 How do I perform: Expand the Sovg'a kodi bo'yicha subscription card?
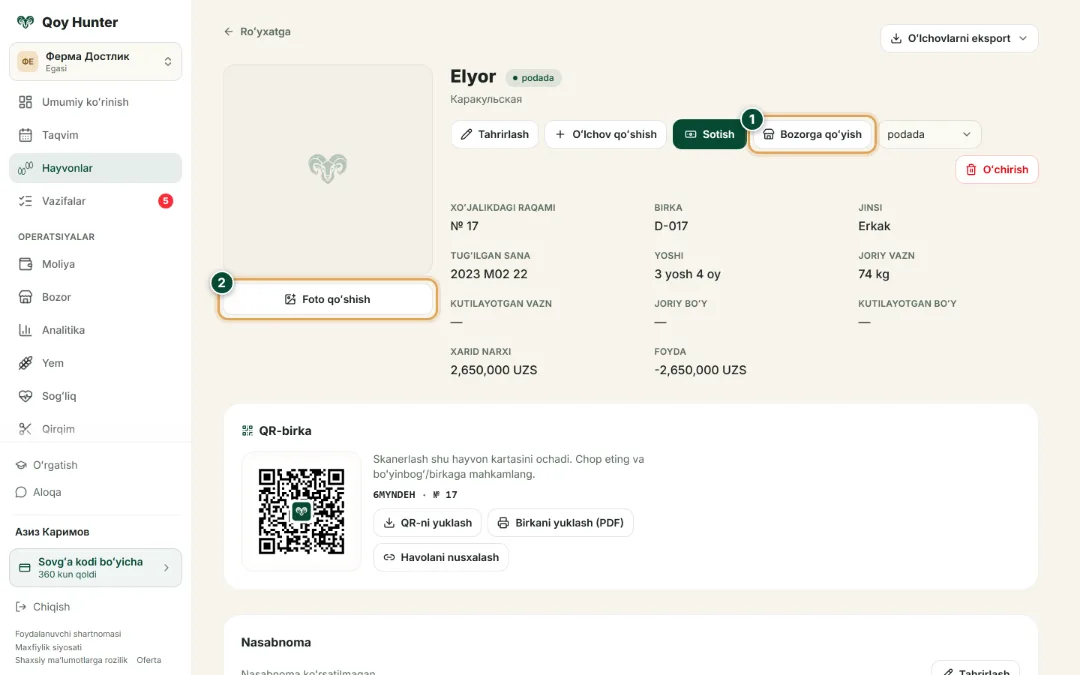(x=95, y=568)
